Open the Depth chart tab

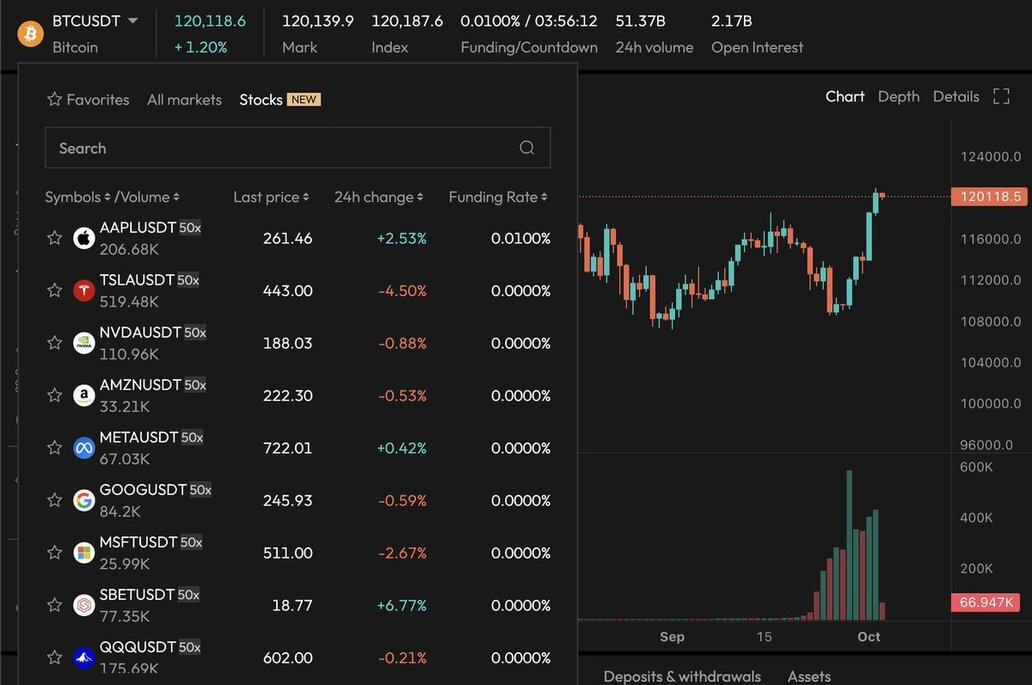click(898, 97)
